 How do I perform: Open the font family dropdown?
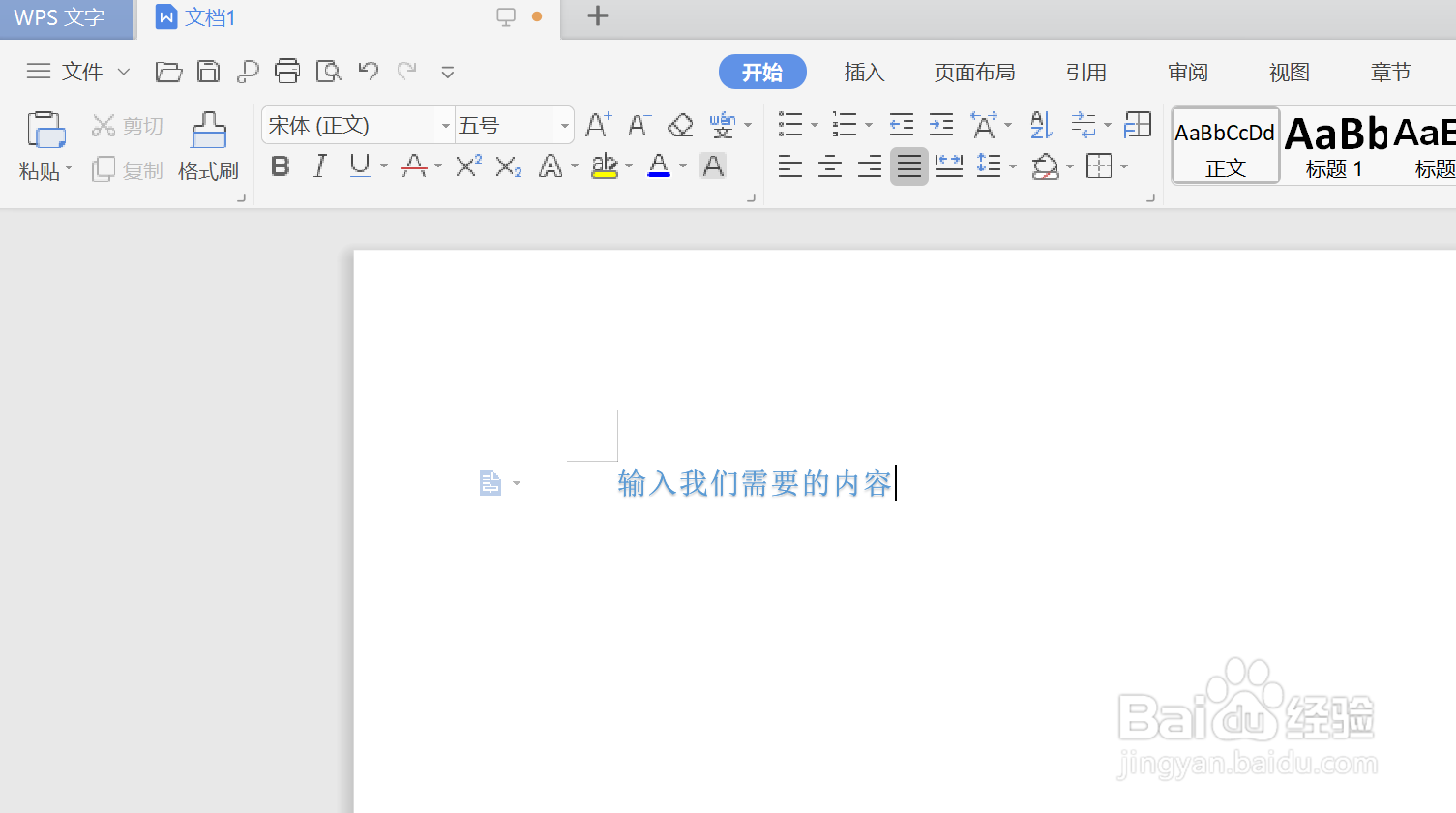click(444, 125)
